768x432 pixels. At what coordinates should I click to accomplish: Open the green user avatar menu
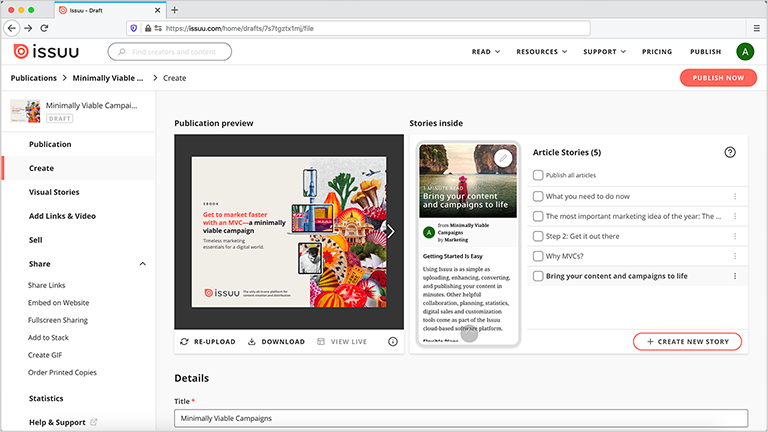point(745,51)
